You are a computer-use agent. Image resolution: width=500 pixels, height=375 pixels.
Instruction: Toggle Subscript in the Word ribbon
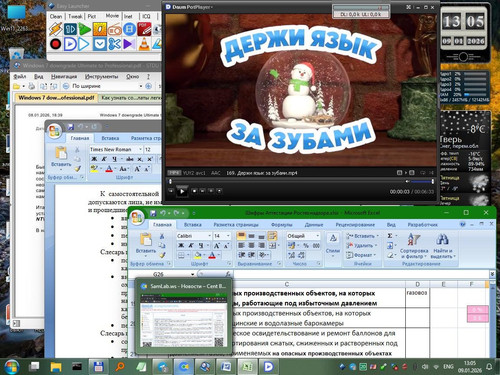tap(140, 159)
